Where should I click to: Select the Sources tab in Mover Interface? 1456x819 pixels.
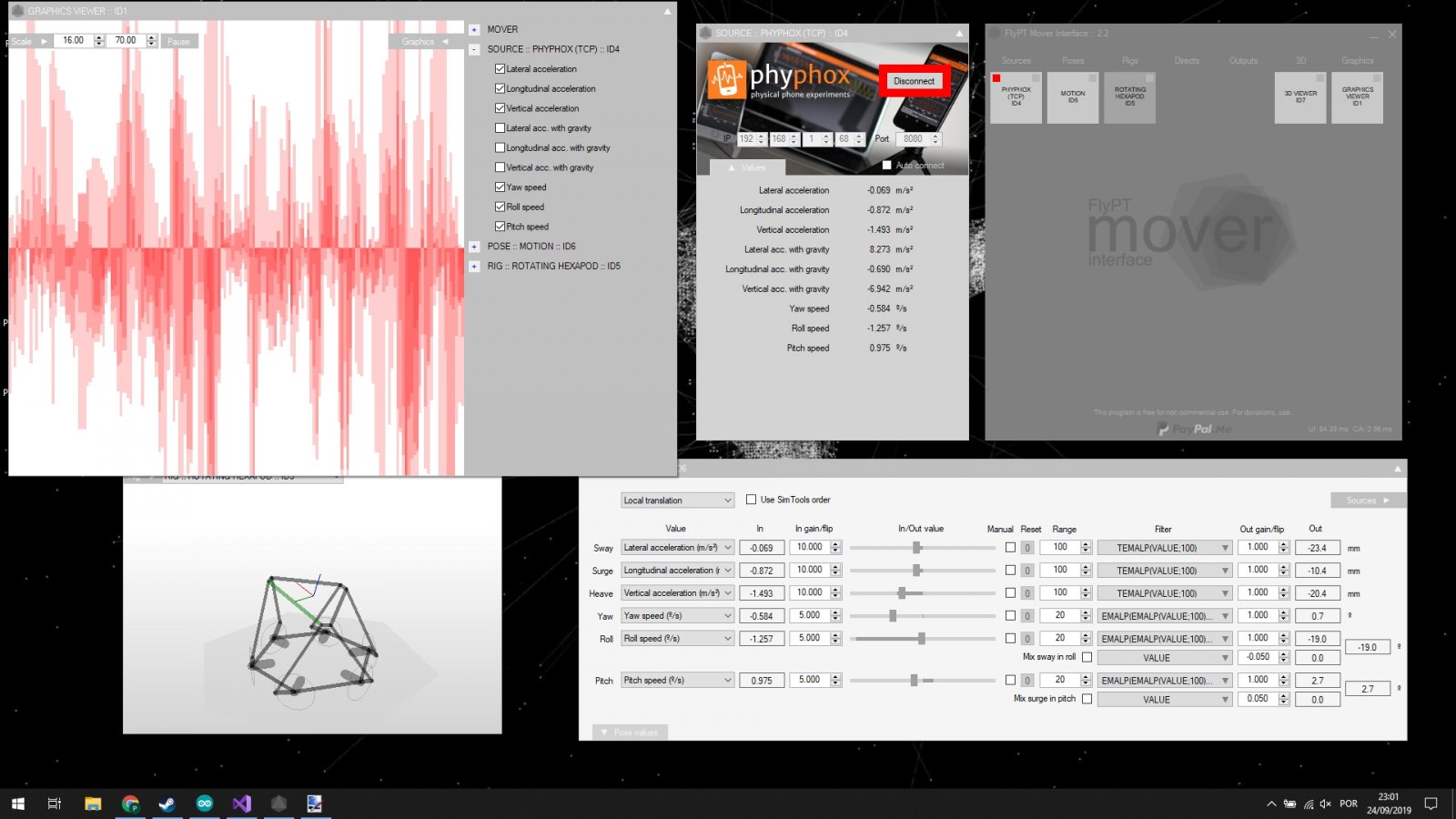pos(1016,61)
